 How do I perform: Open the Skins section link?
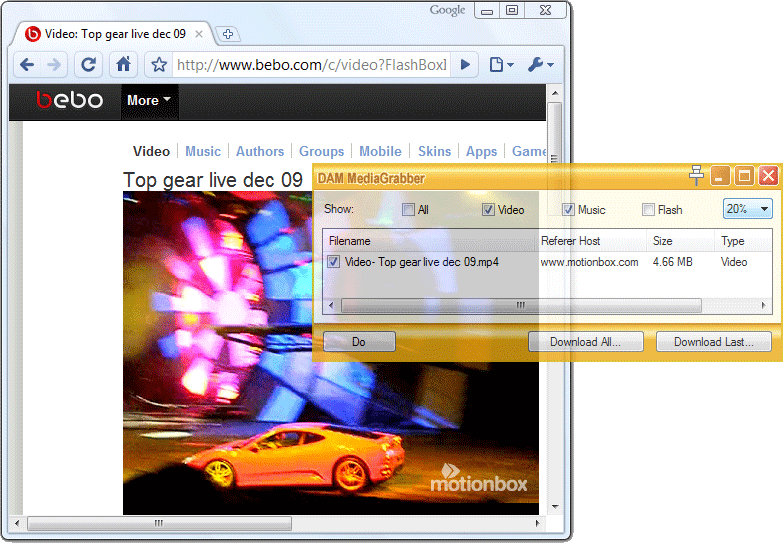click(434, 151)
